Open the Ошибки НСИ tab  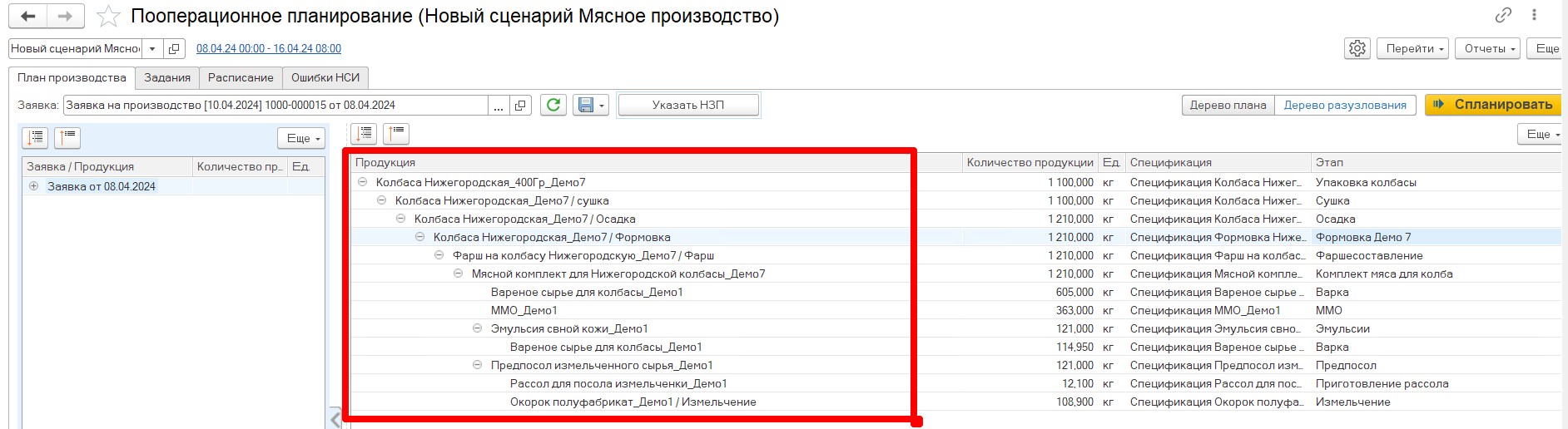(x=325, y=77)
